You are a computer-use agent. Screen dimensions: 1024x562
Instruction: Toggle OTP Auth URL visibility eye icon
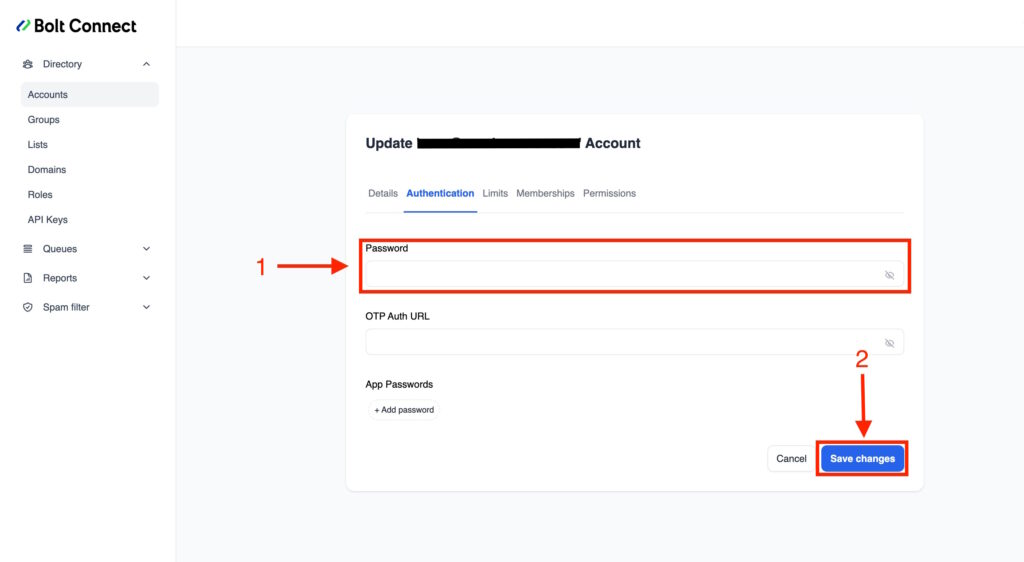(x=889, y=343)
